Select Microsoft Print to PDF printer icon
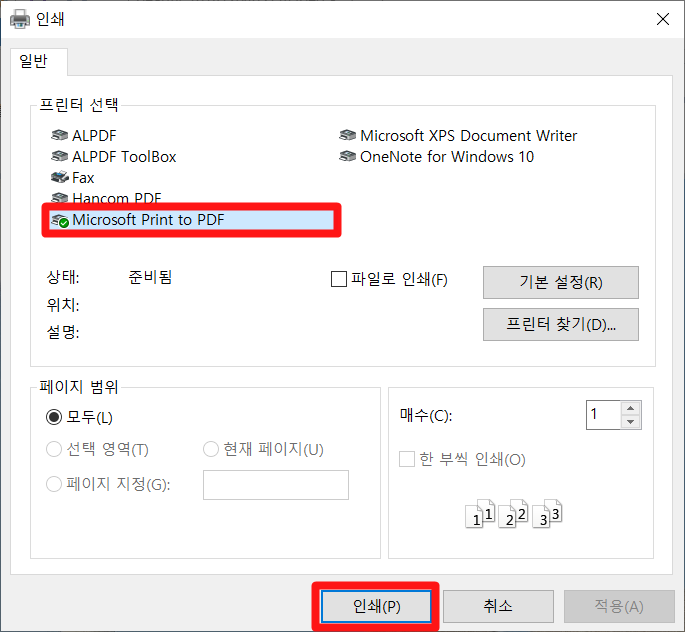The height and width of the screenshot is (632, 685). (x=60, y=220)
